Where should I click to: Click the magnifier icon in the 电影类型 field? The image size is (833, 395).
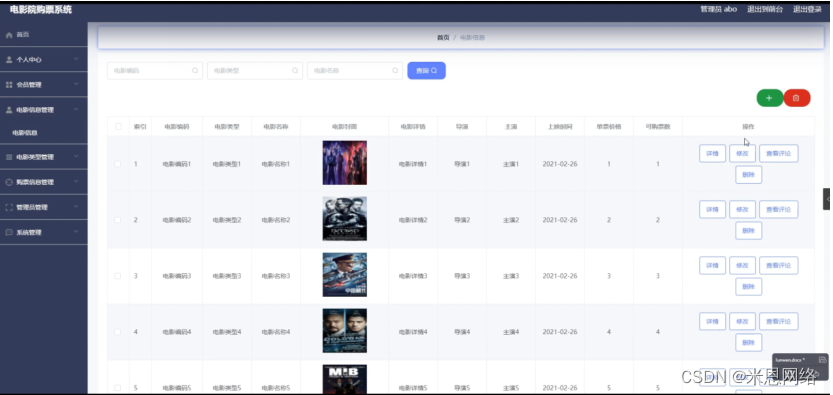tap(295, 71)
